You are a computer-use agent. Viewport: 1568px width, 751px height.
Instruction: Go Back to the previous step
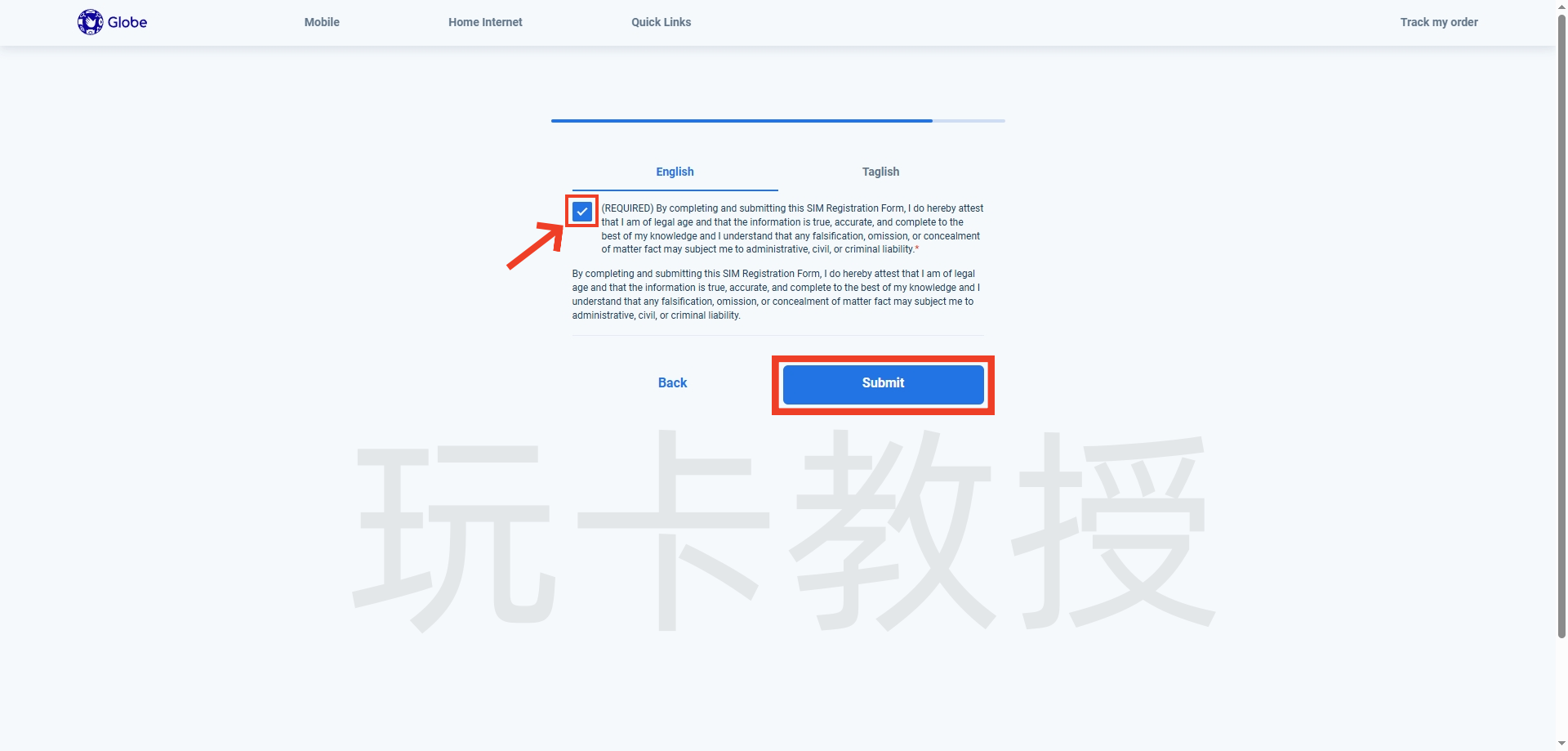point(672,383)
